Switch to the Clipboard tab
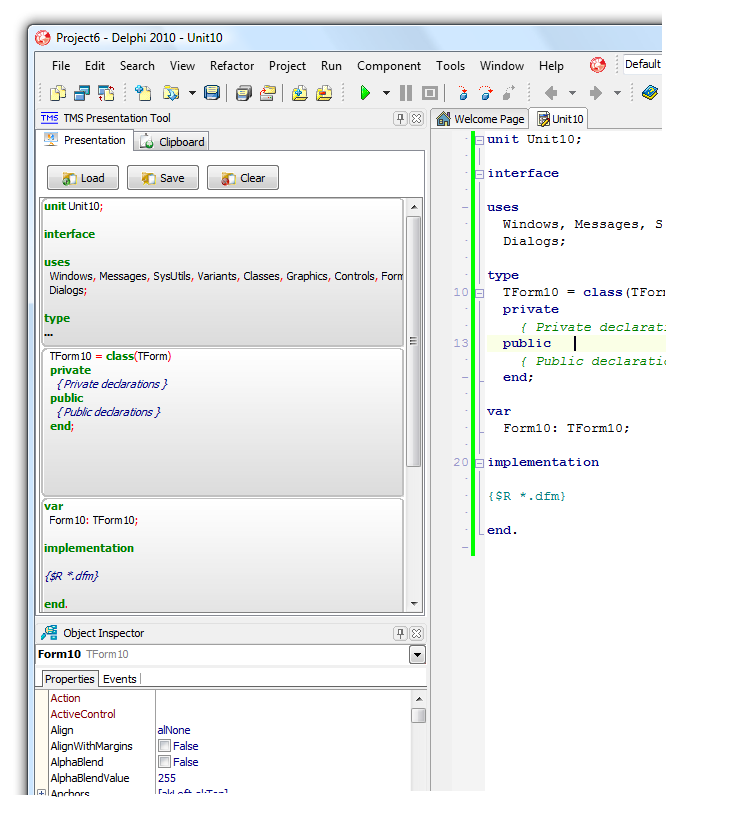Image resolution: width=729 pixels, height=818 pixels. (x=171, y=141)
